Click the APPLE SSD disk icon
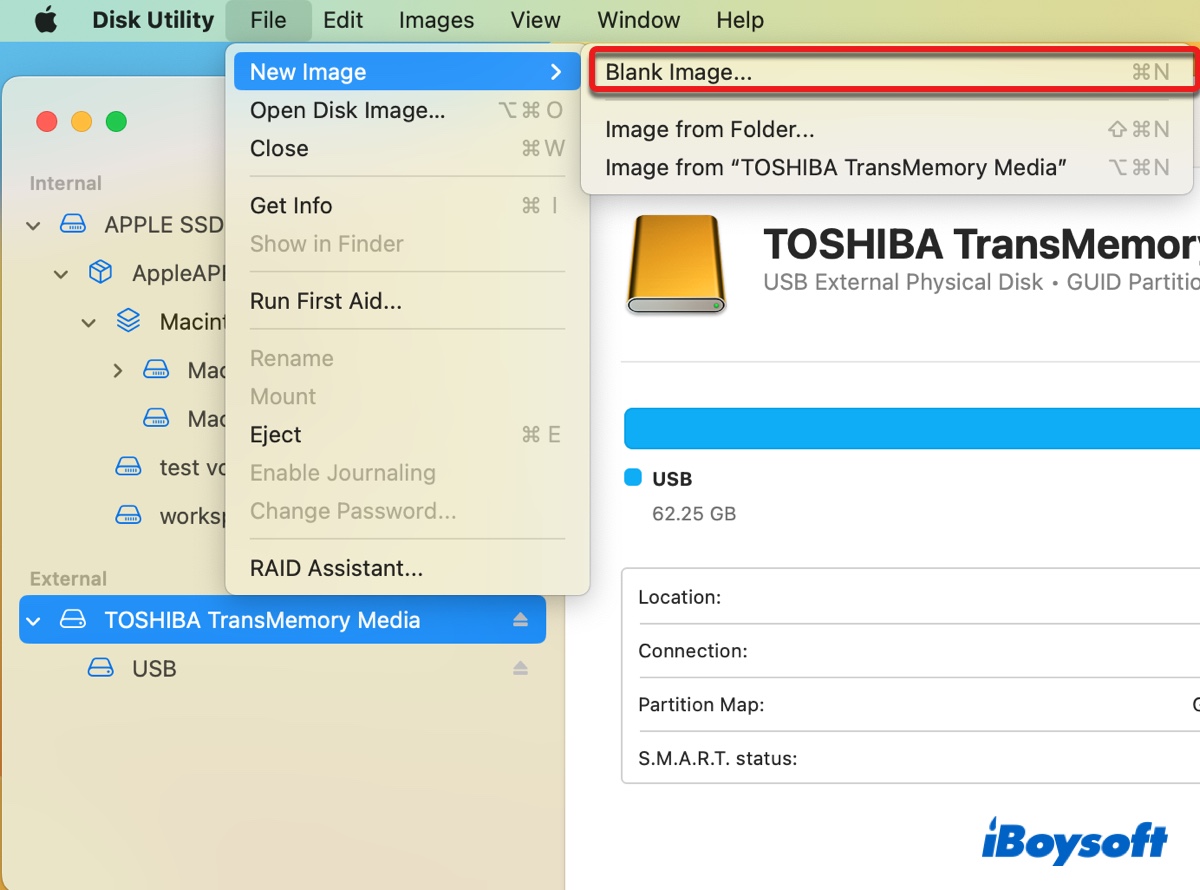The width and height of the screenshot is (1200, 890). [74, 225]
